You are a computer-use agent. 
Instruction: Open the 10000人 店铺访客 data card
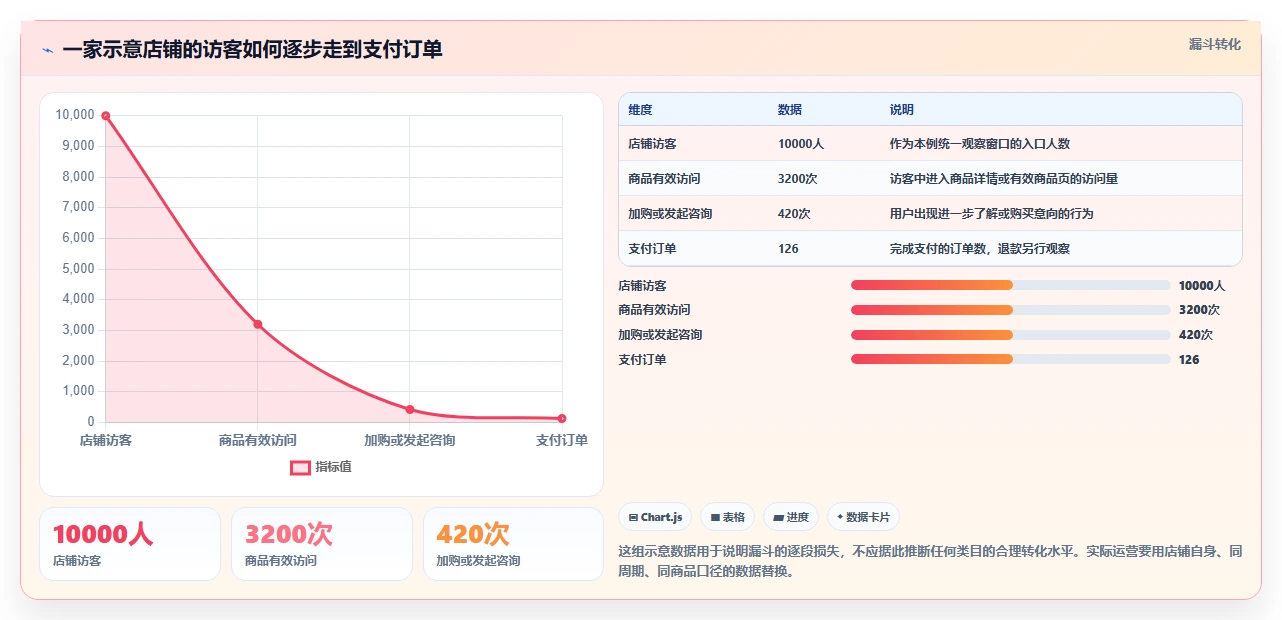tap(130, 544)
